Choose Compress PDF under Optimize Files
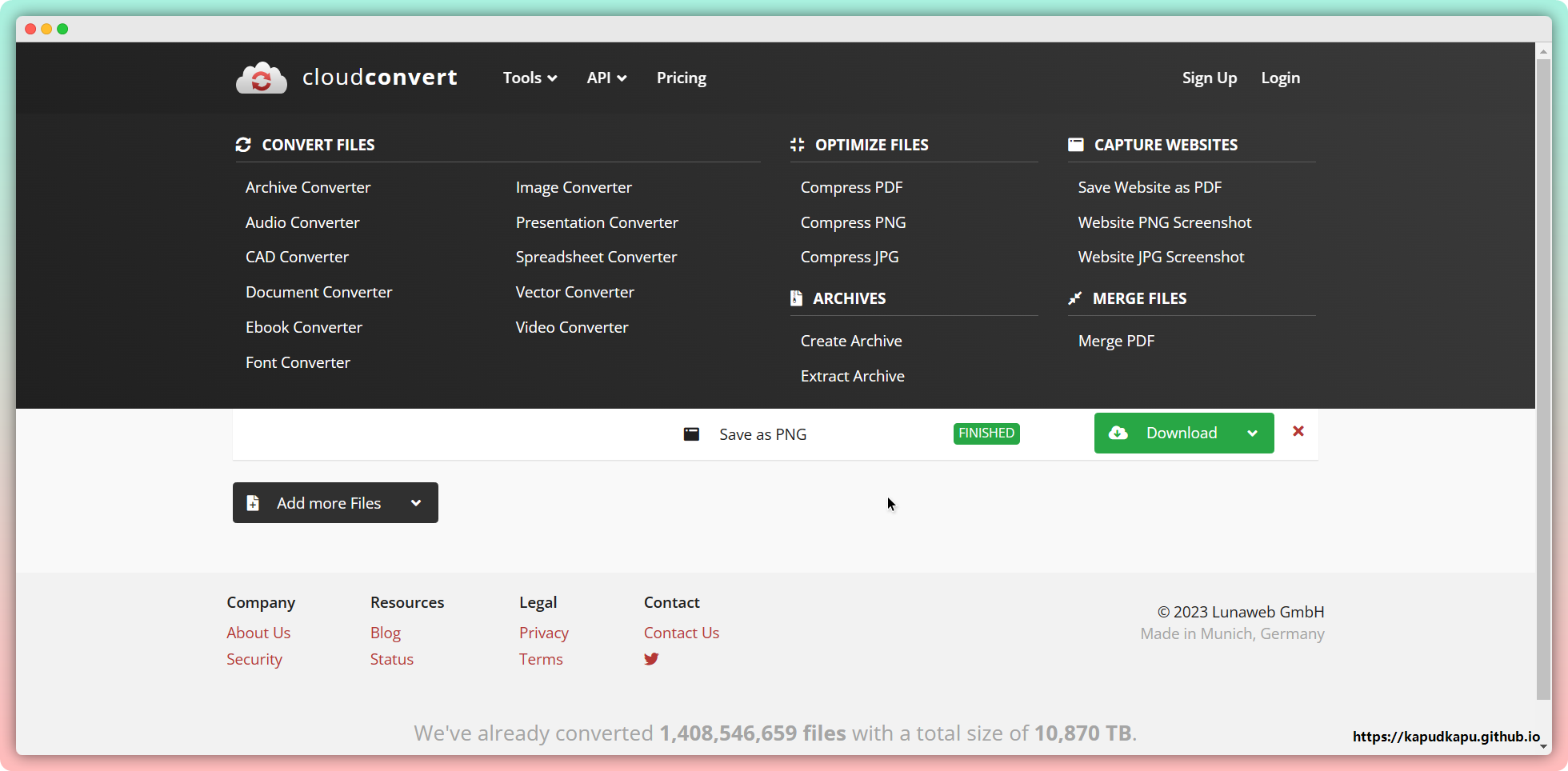This screenshot has width=1568, height=771. pos(851,187)
